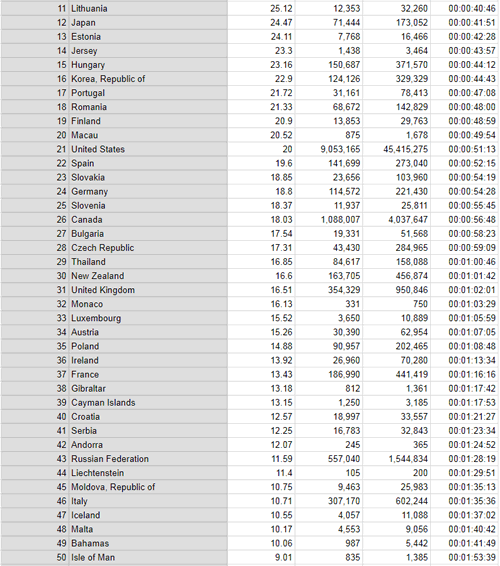Click the Russian Federation cell
500x566 pixels.
point(148,459)
